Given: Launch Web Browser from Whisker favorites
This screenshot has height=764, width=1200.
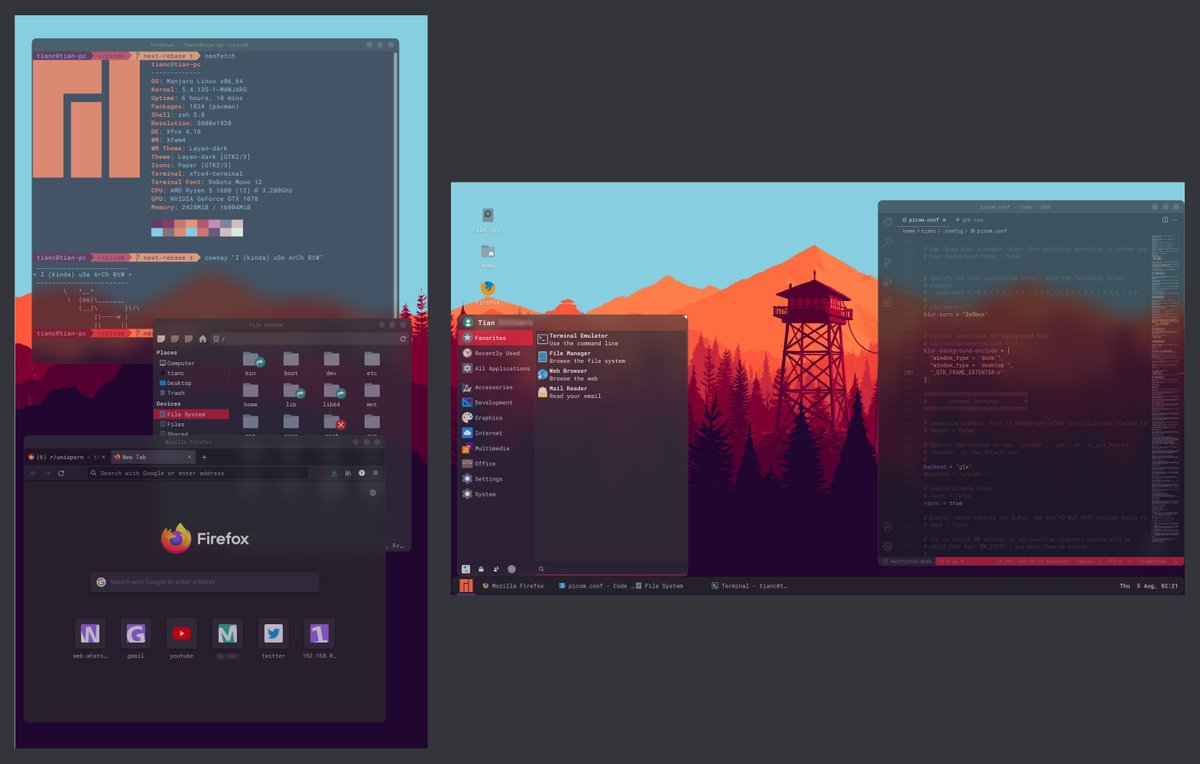Looking at the screenshot, I should tap(610, 375).
